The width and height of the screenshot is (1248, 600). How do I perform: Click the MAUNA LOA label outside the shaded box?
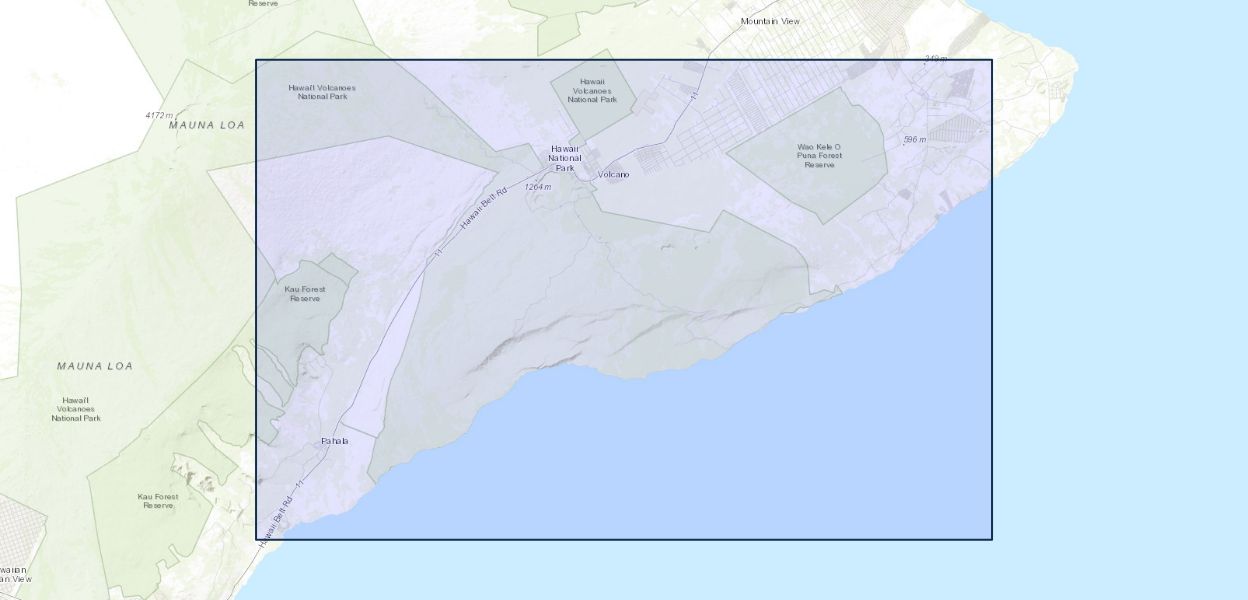click(94, 366)
